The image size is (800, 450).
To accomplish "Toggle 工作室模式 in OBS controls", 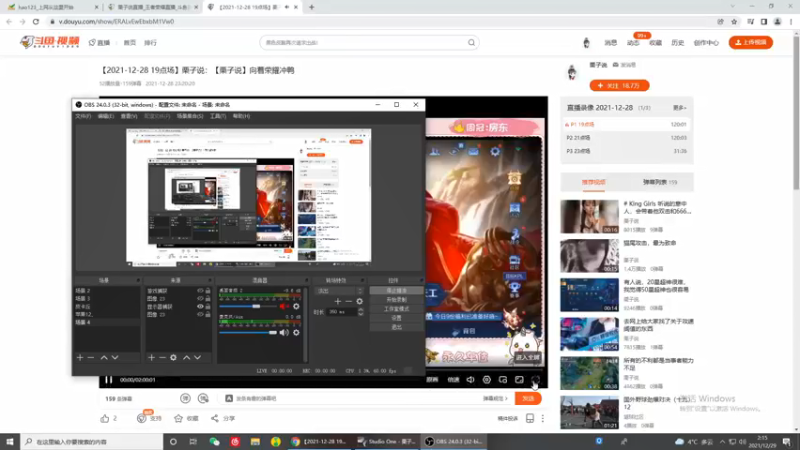I will coord(396,309).
